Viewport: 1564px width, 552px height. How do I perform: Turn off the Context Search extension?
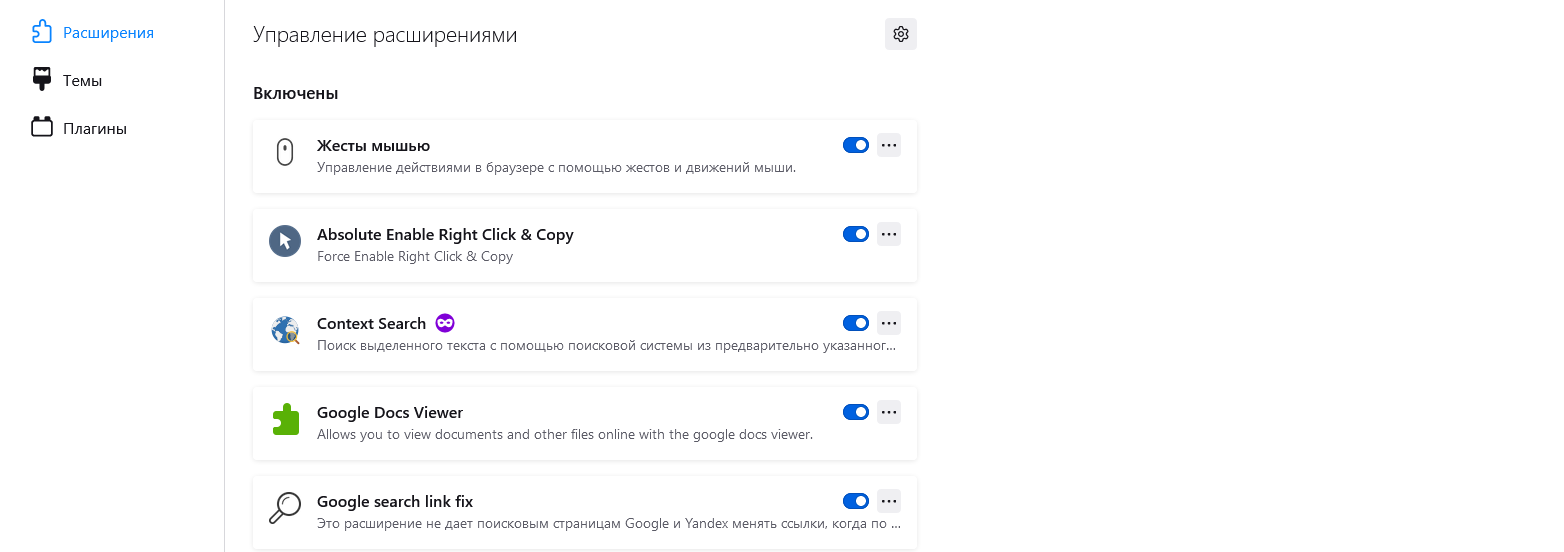pos(856,323)
